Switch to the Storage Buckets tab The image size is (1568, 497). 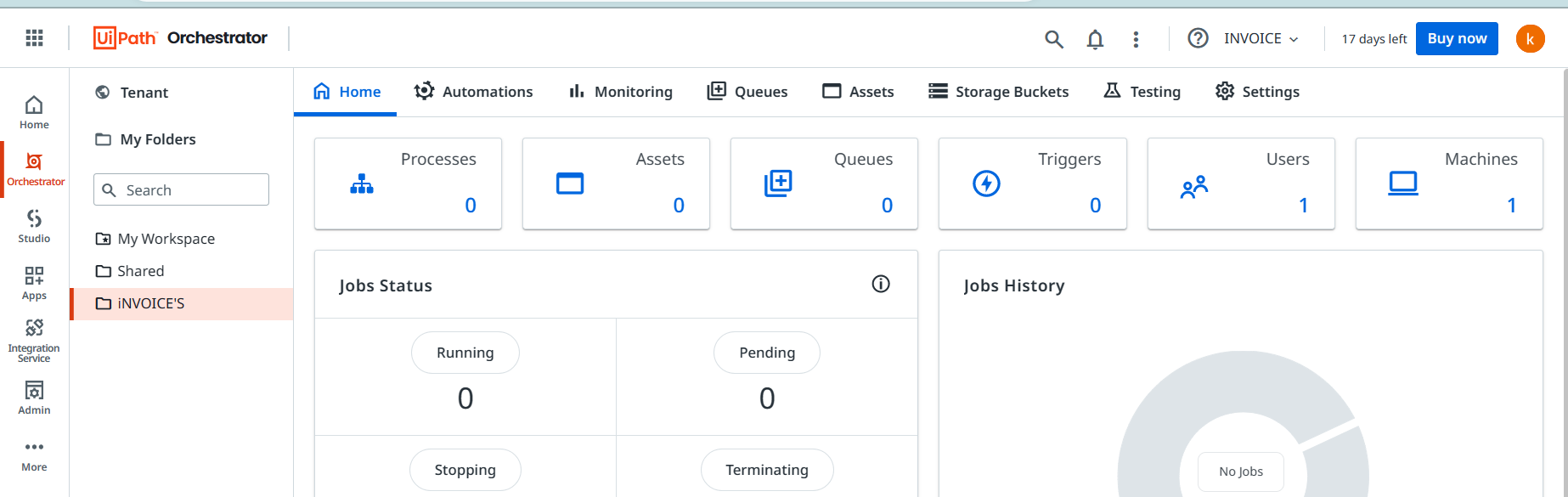tap(998, 92)
